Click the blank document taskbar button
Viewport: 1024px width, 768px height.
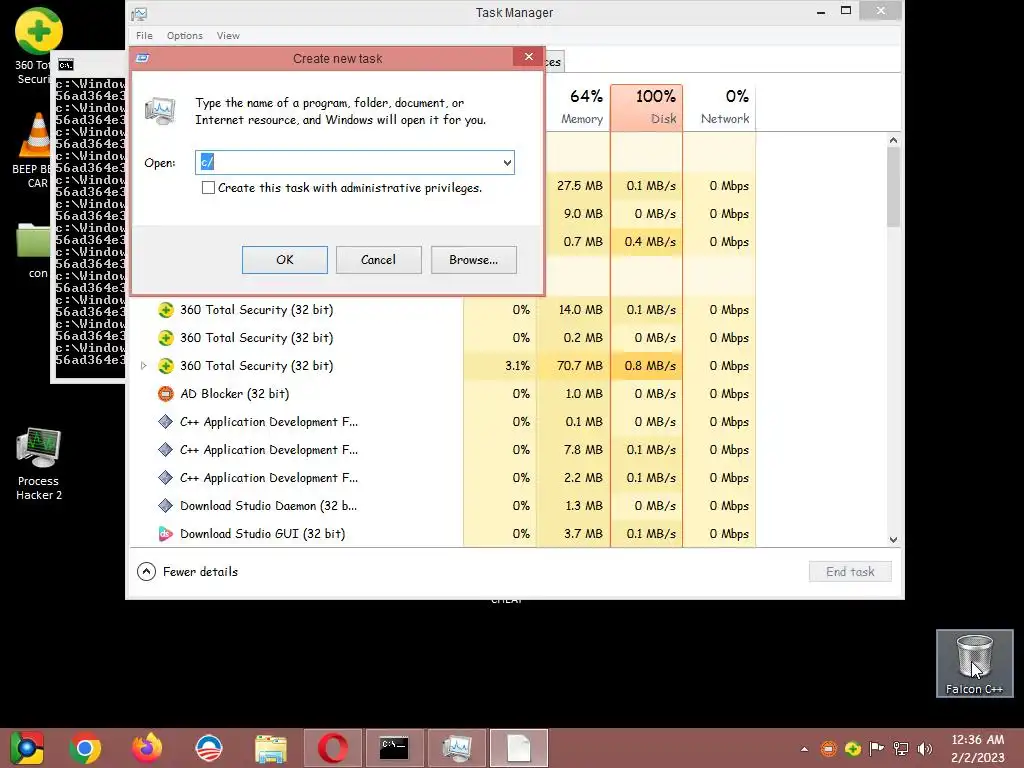click(519, 748)
